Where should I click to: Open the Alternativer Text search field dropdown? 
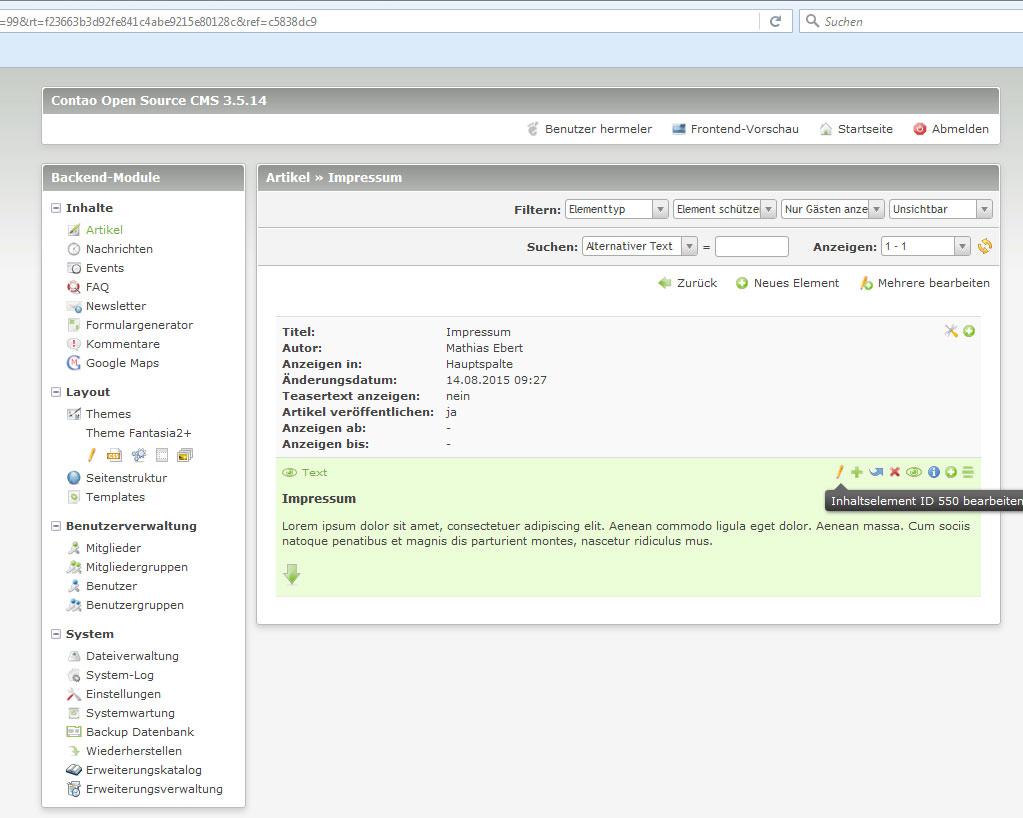pos(639,246)
